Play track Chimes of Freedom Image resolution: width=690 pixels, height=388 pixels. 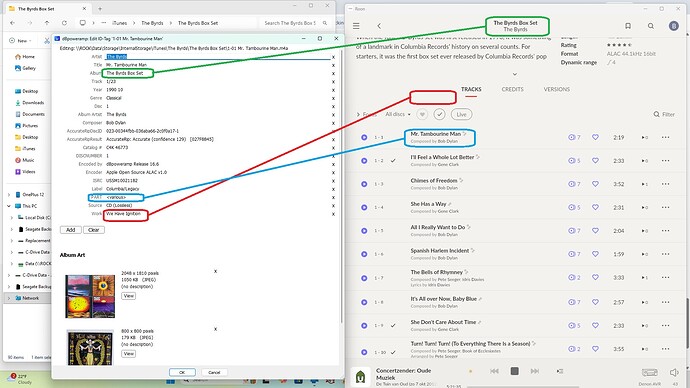pos(364,184)
